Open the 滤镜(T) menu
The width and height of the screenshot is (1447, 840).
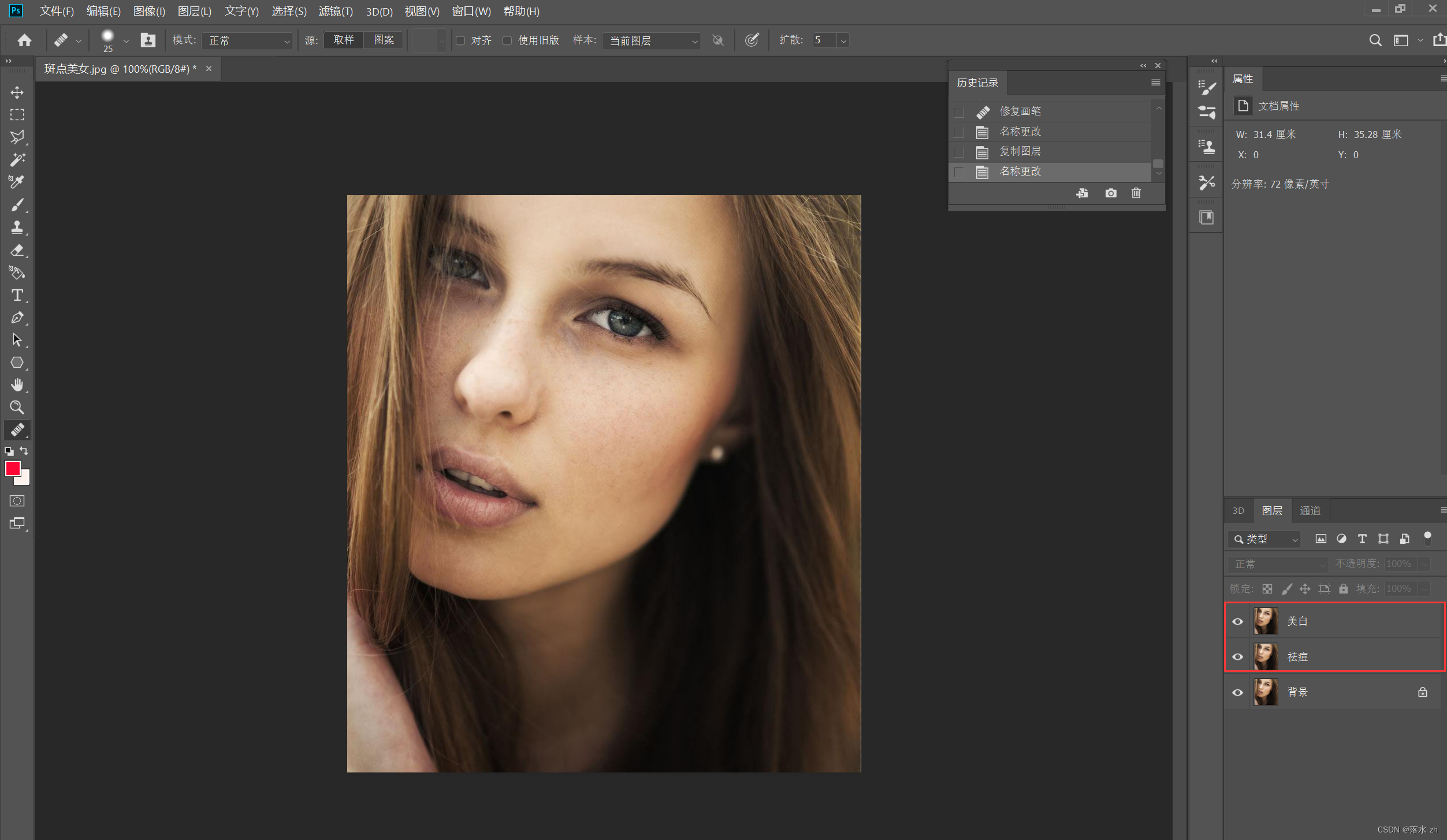click(335, 11)
